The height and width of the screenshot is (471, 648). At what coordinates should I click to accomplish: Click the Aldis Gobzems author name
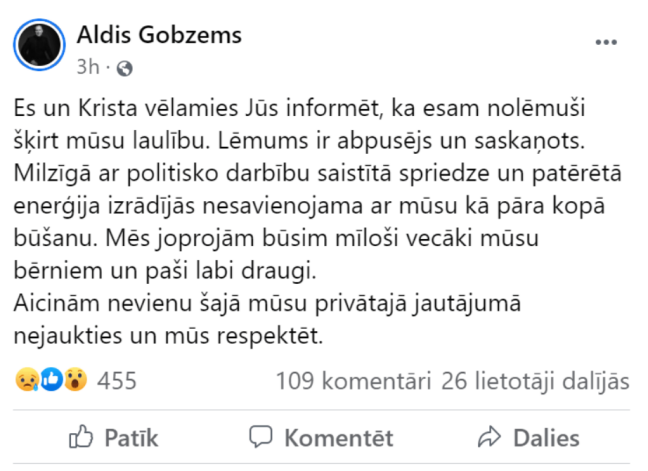click(159, 37)
